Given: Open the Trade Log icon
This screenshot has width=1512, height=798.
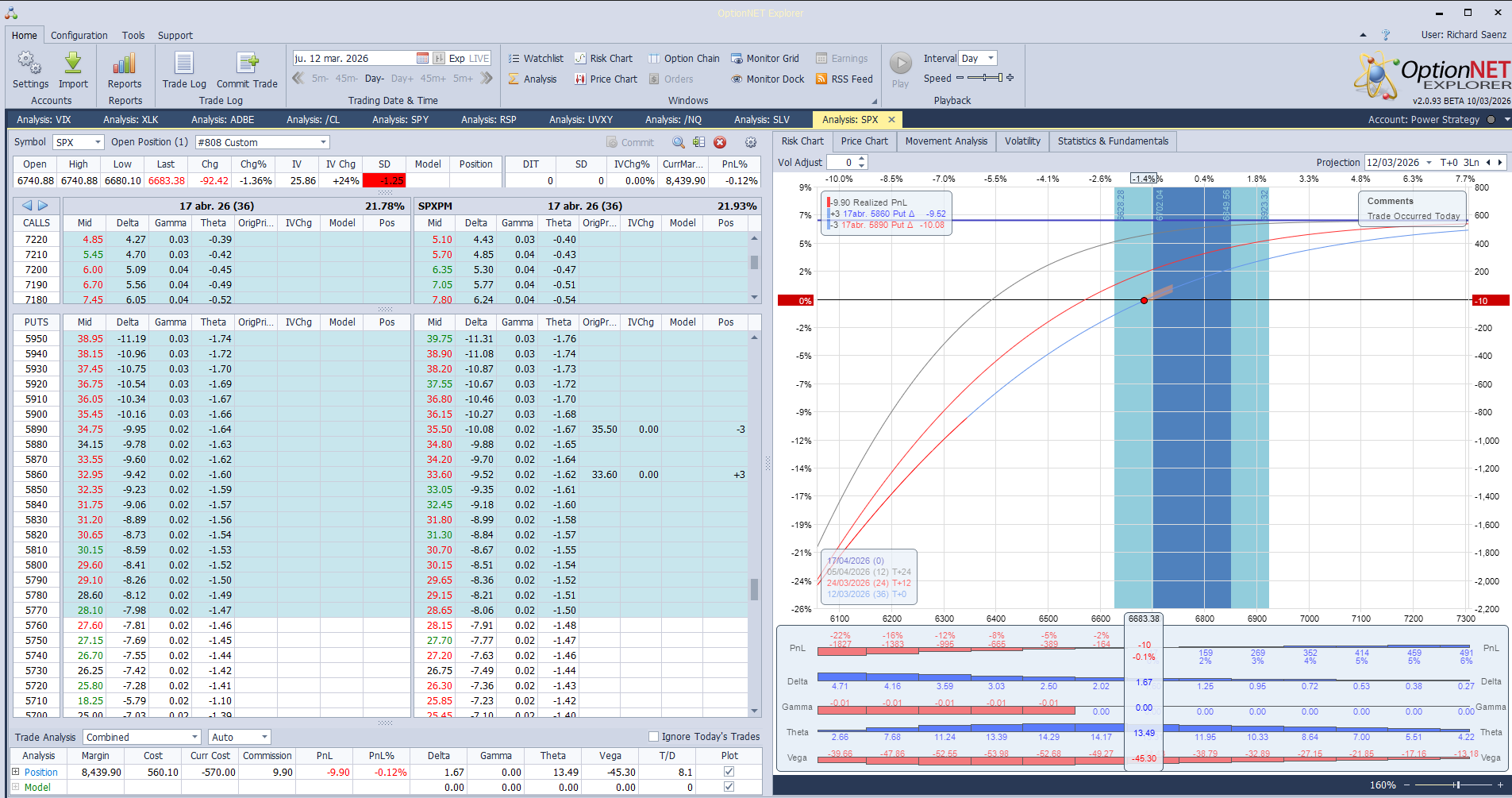Looking at the screenshot, I should (184, 64).
